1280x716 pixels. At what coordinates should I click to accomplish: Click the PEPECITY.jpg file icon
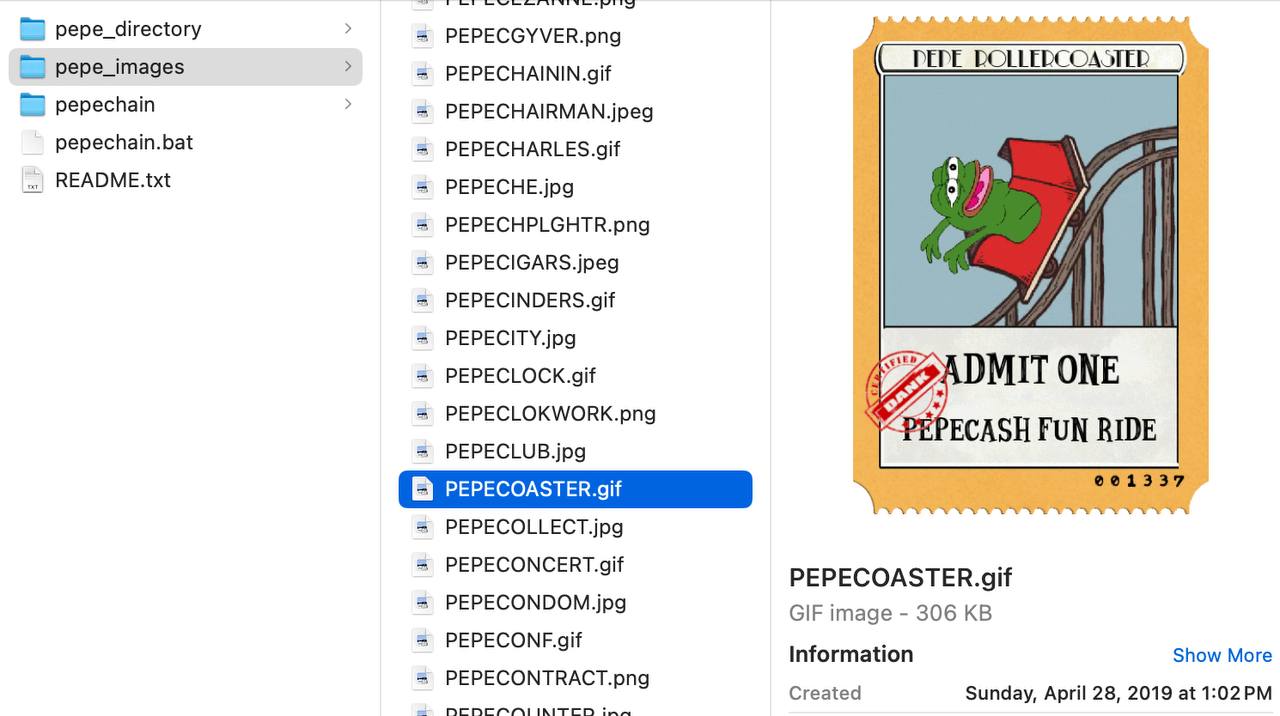pos(423,338)
